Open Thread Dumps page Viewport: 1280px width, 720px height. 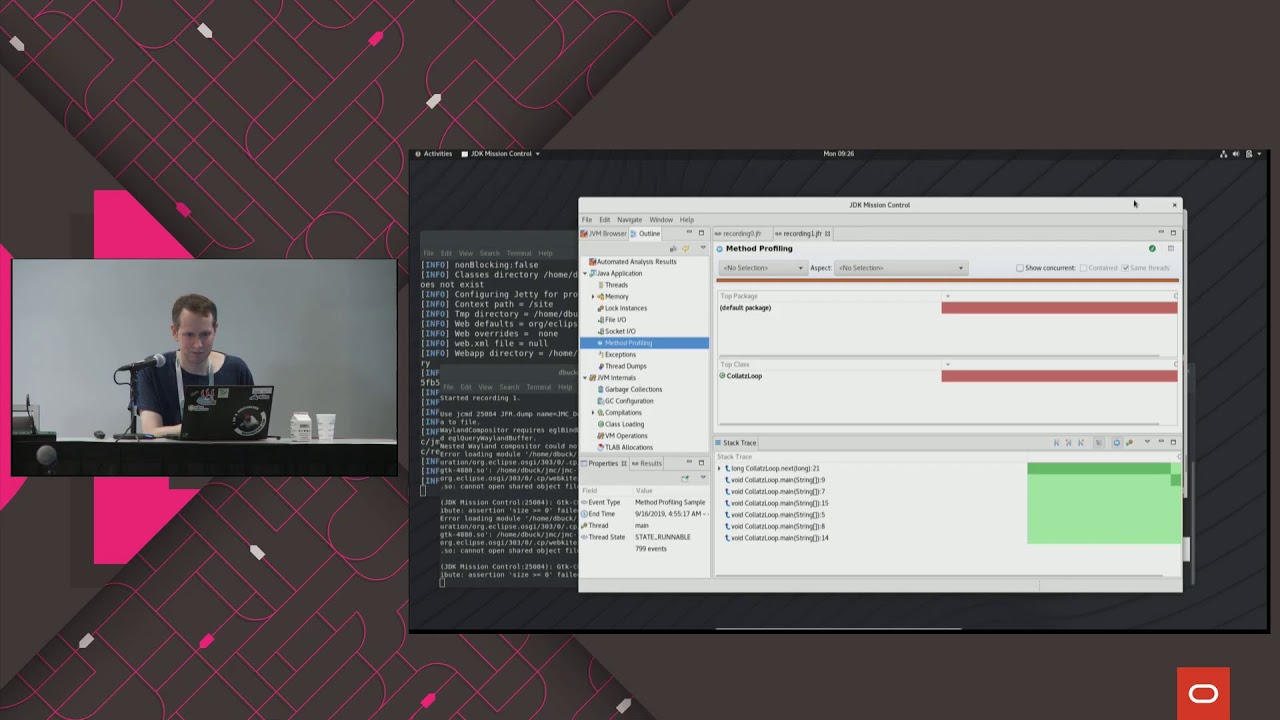pyautogui.click(x=621, y=366)
